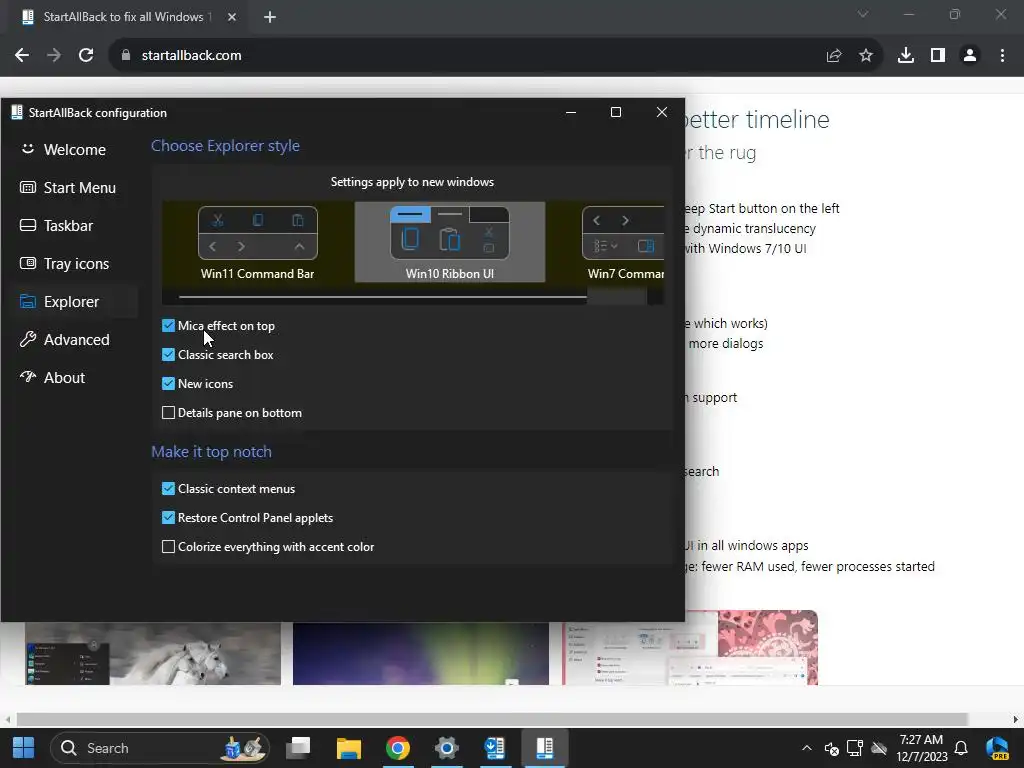The image size is (1024, 768).
Task: Open StartAllBack installer icon in taskbar
Action: pyautogui.click(x=495, y=748)
